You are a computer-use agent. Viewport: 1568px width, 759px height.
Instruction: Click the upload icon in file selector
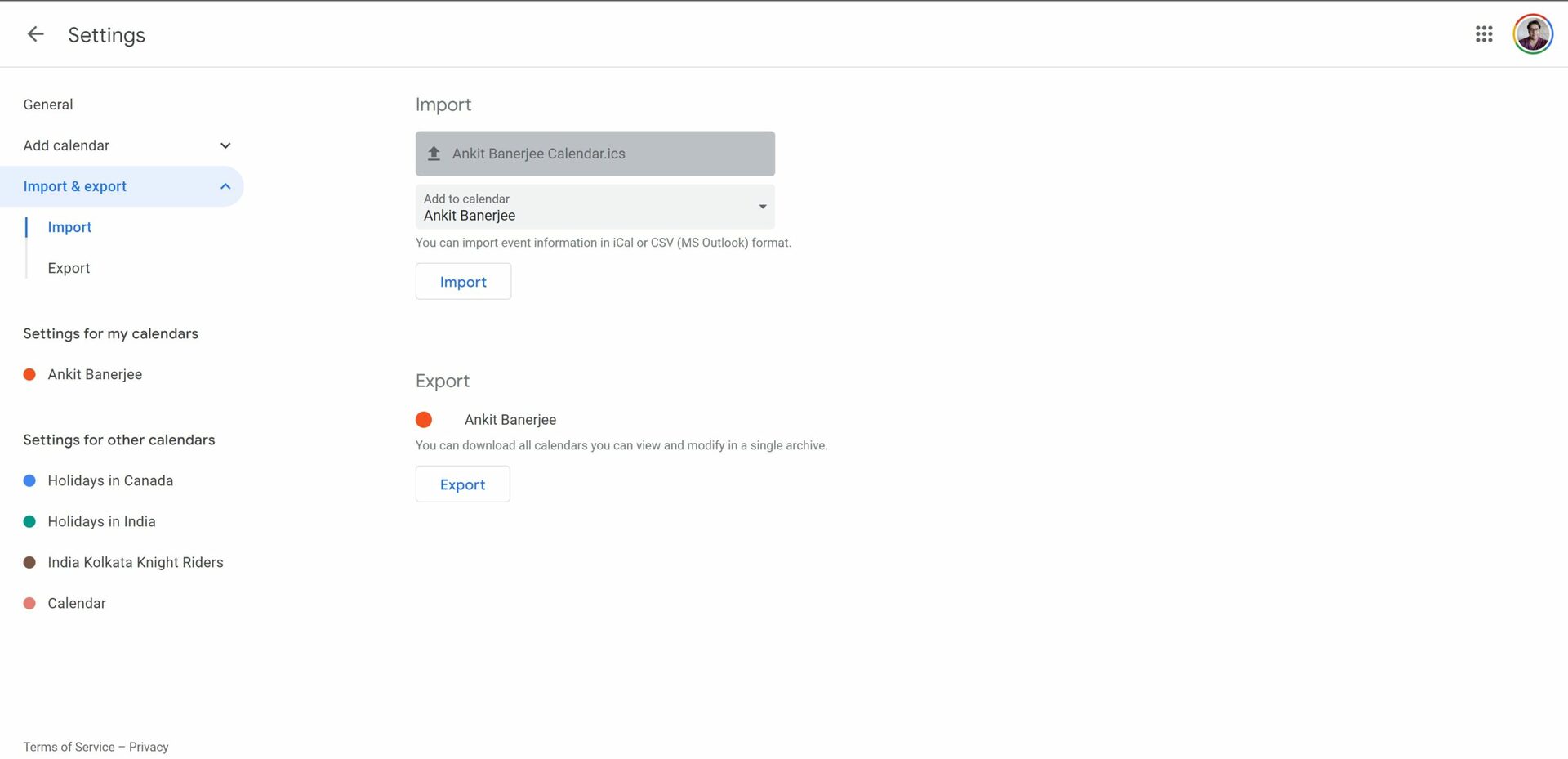434,154
